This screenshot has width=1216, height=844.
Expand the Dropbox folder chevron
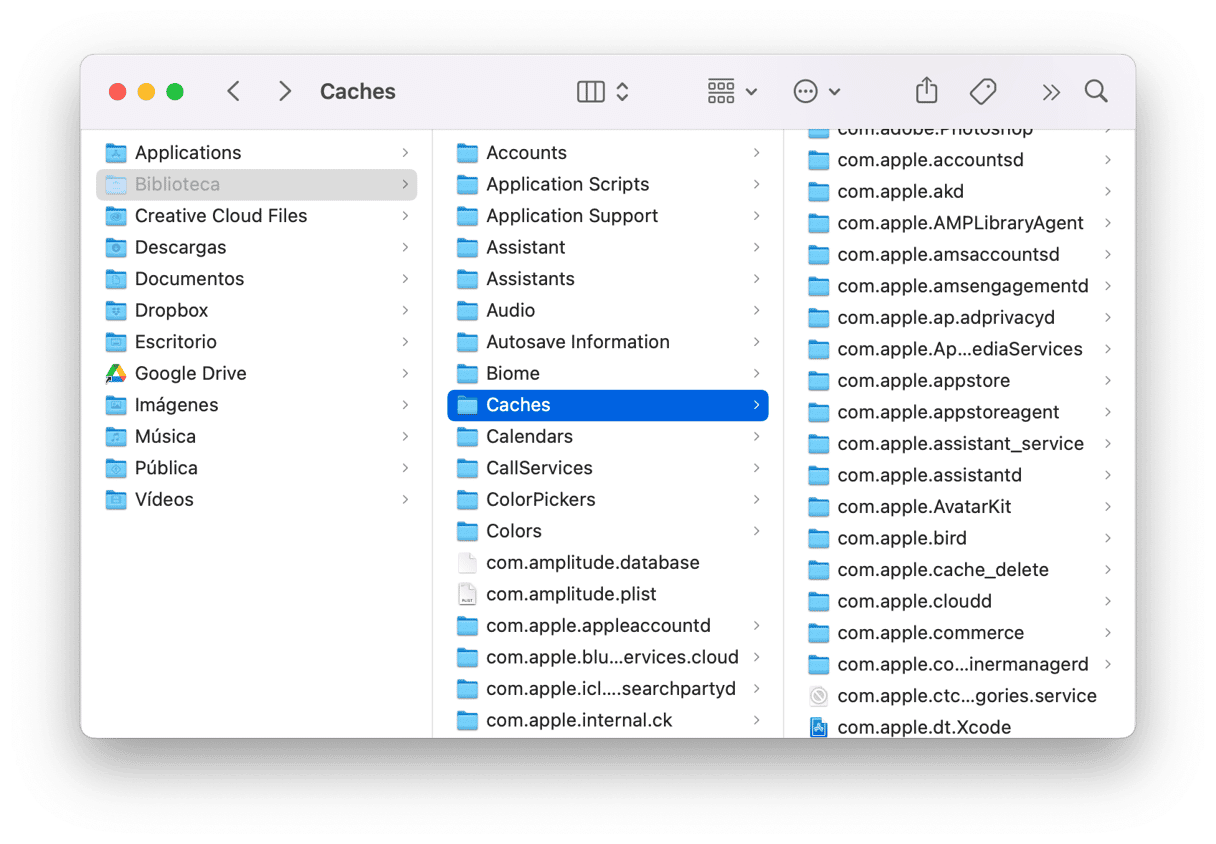[405, 310]
